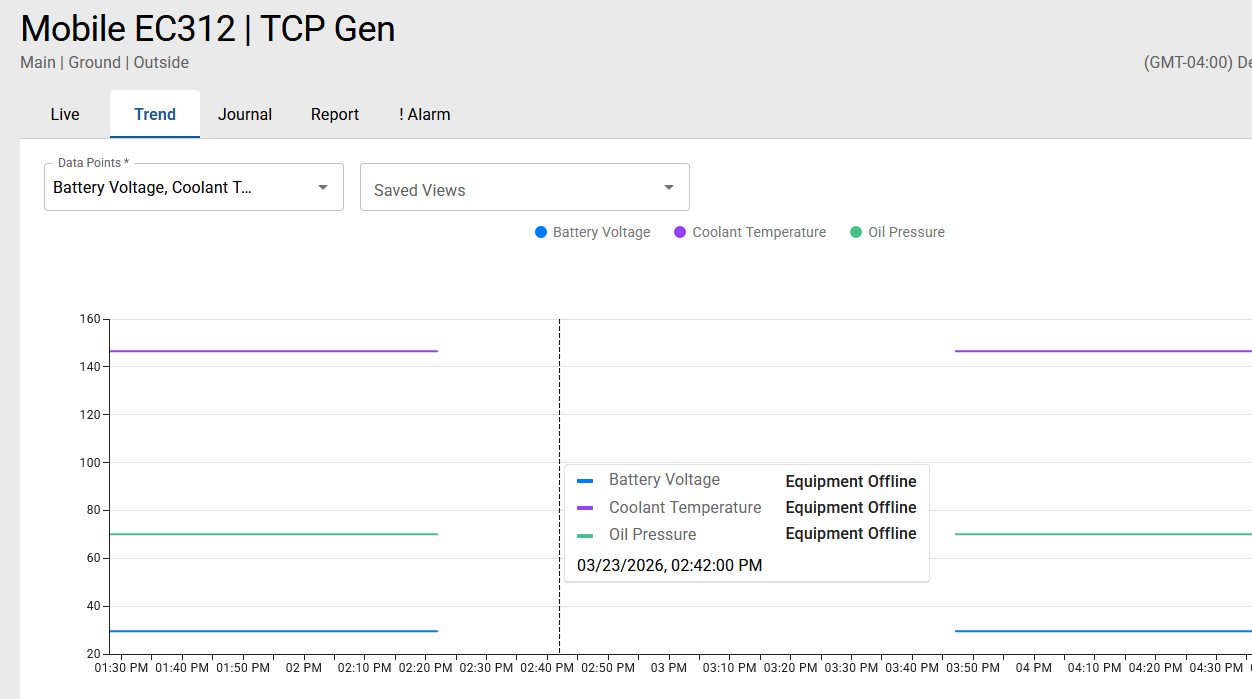Click the Saved Views dropdown arrow icon

[669, 188]
